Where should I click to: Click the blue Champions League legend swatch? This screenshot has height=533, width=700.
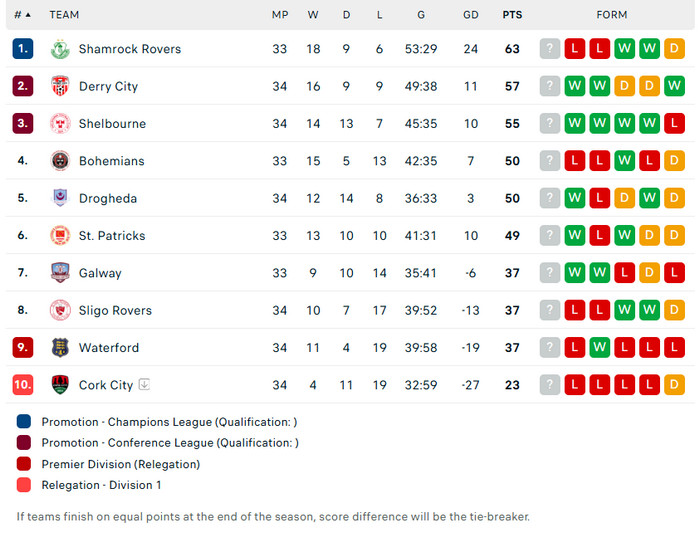(x=24, y=422)
